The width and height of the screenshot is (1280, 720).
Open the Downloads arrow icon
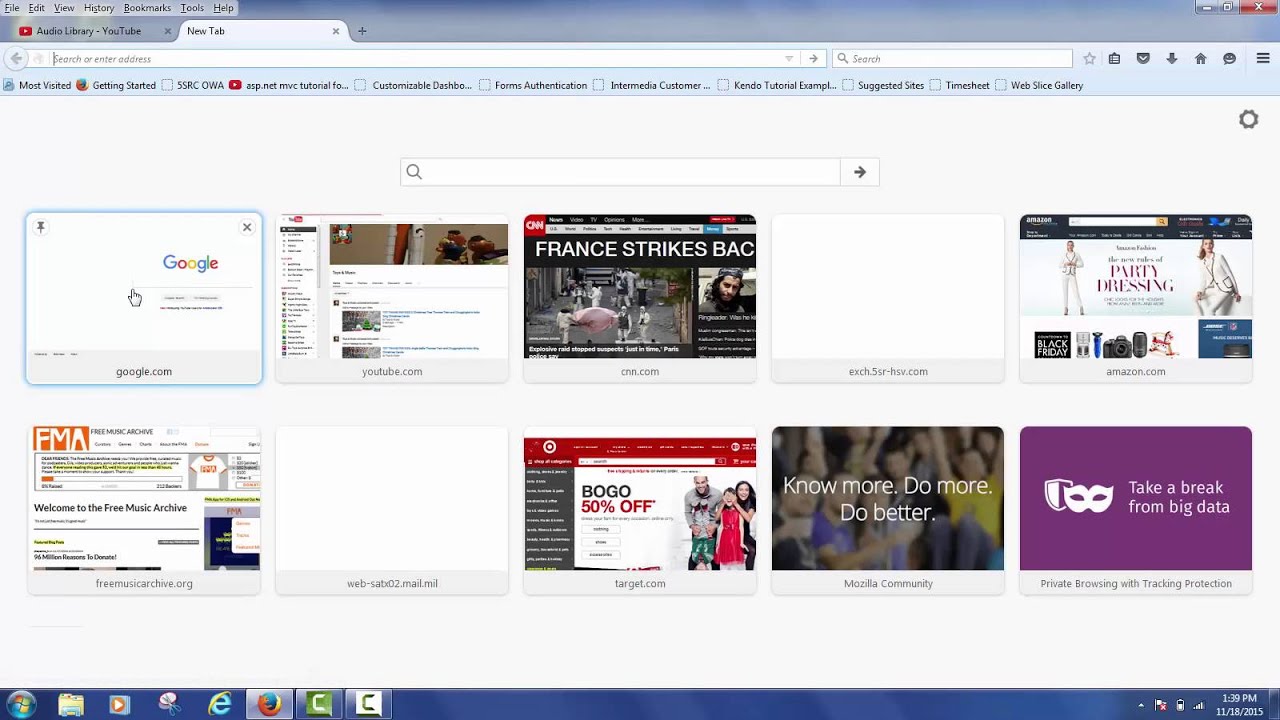click(1172, 59)
